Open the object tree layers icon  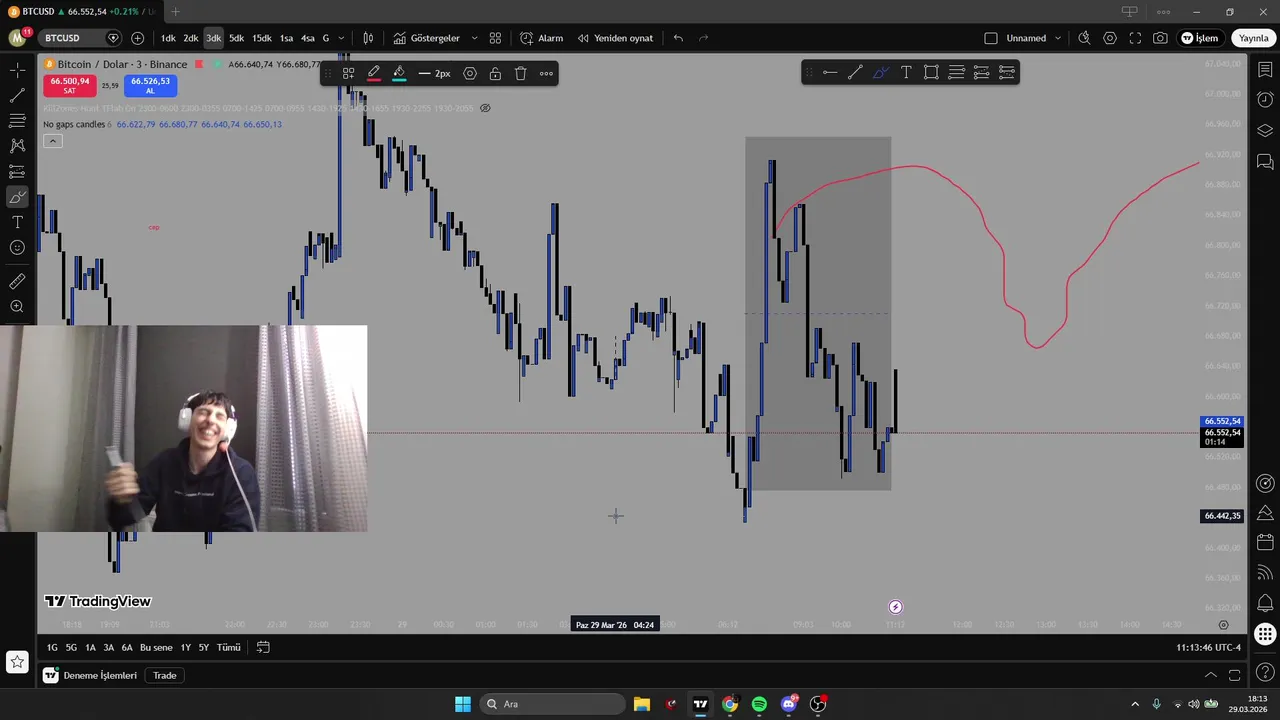[1265, 131]
